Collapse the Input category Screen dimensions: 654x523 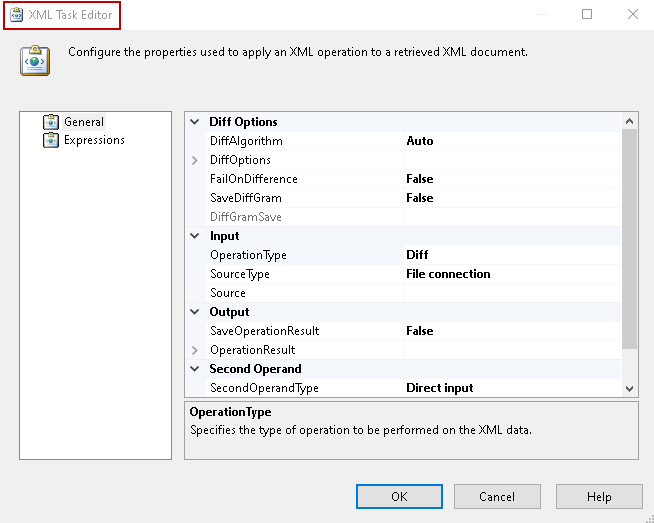(x=195, y=236)
